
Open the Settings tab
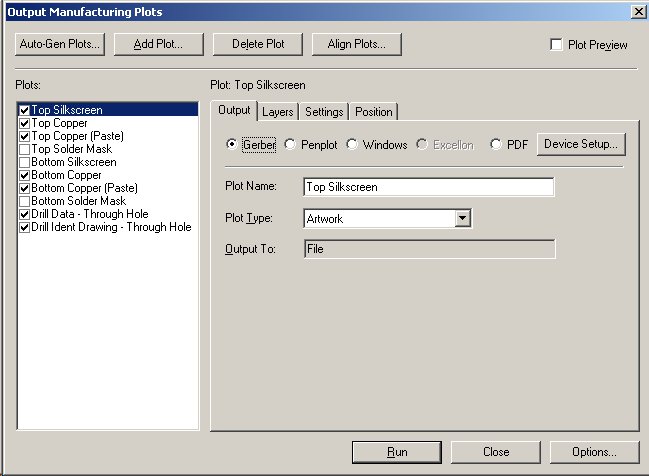pyautogui.click(x=324, y=112)
